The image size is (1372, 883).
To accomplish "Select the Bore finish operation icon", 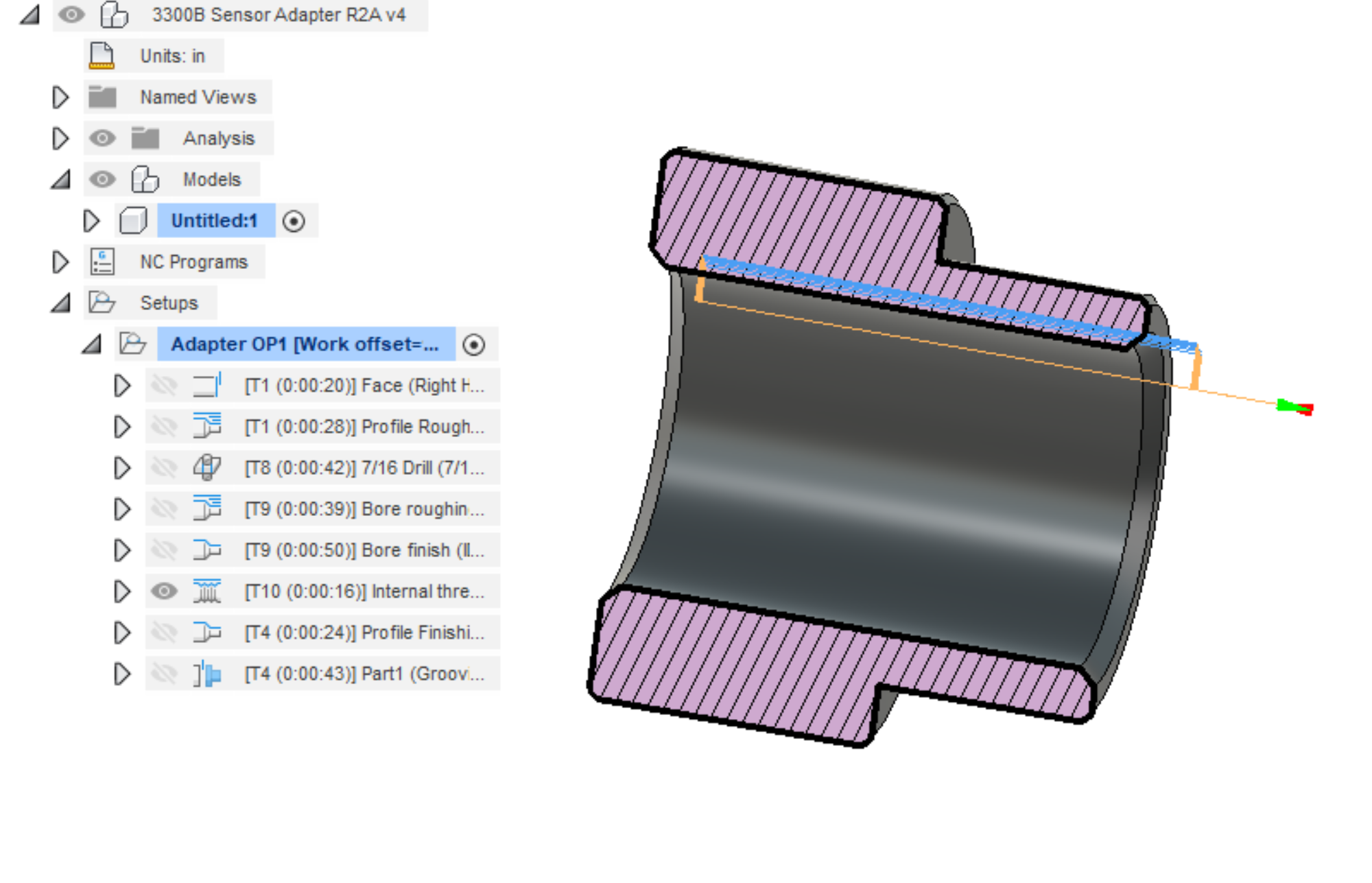I will pos(206,550).
